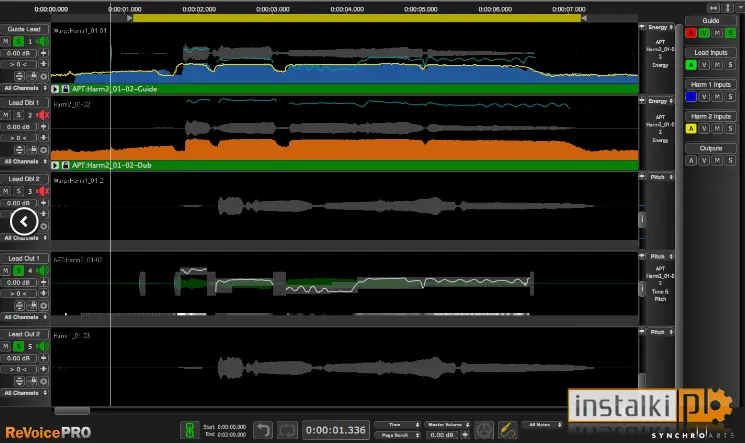745x443 pixels.
Task: Click lock icon on APT:Harm2_01-02-Dub bar
Action: [x=66, y=165]
